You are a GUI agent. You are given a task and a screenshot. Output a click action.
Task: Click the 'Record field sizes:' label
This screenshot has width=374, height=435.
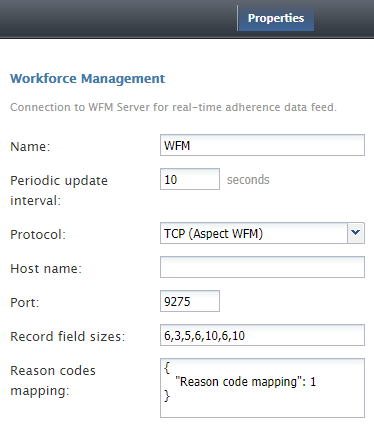pyautogui.click(x=68, y=336)
